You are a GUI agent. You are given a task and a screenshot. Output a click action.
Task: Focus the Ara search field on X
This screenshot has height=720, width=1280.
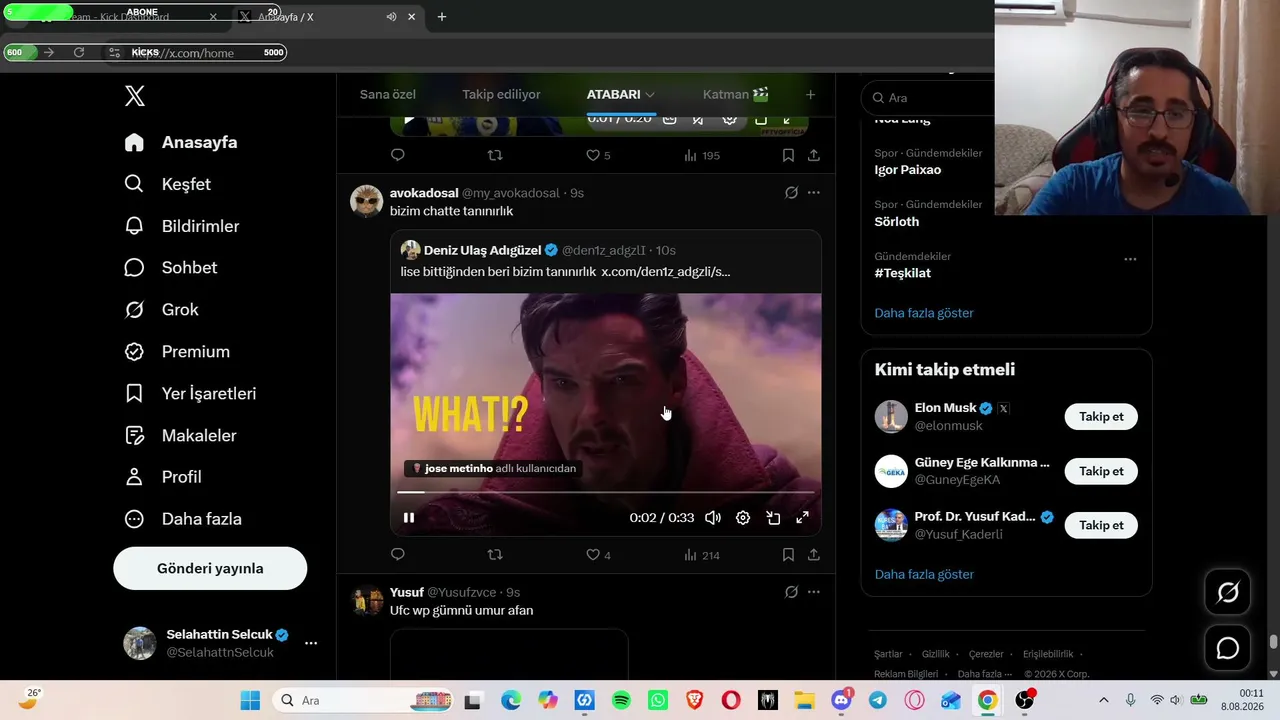(x=930, y=98)
